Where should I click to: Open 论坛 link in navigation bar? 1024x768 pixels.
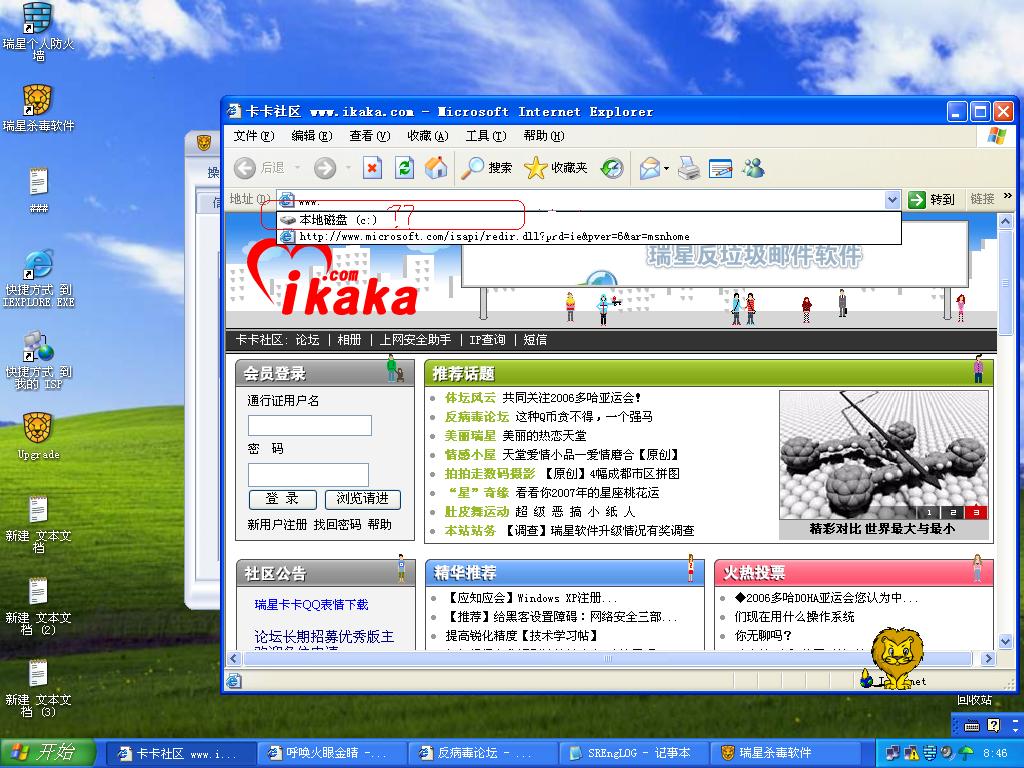[307, 340]
